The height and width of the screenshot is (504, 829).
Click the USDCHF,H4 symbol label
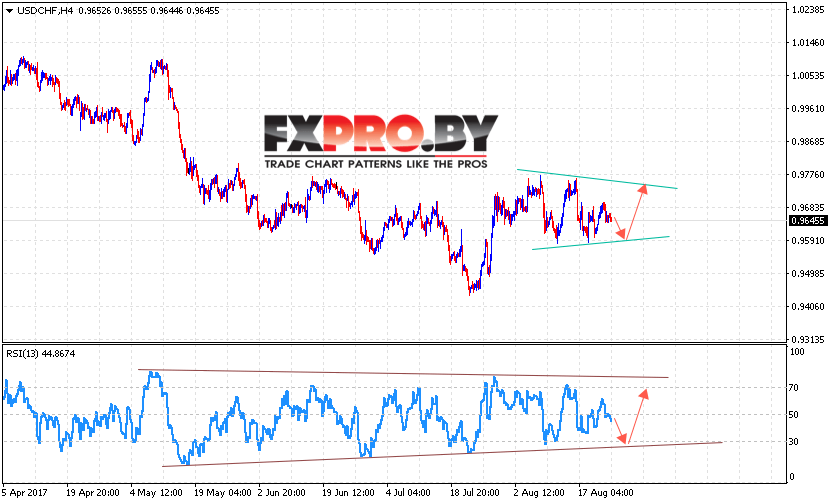pos(45,11)
